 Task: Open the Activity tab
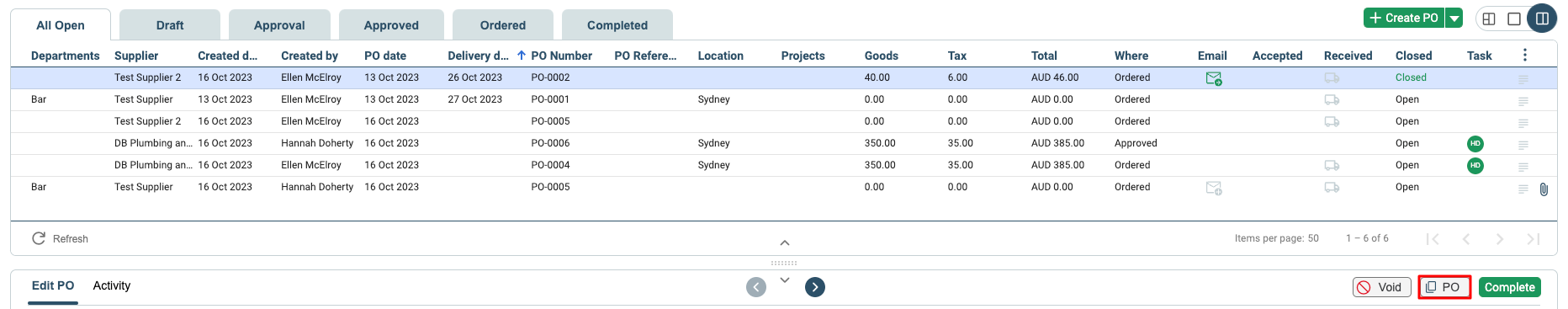pos(112,286)
